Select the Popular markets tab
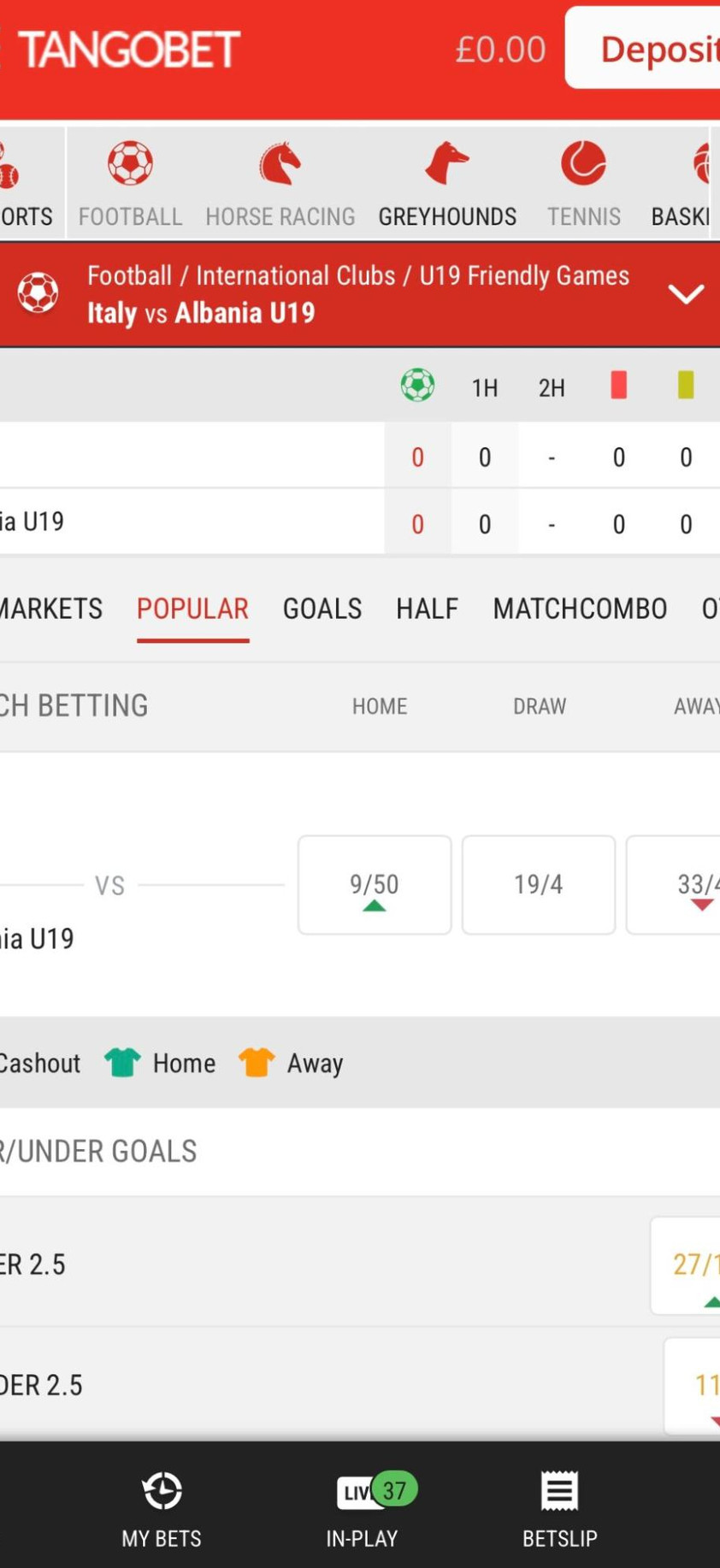 pos(192,609)
